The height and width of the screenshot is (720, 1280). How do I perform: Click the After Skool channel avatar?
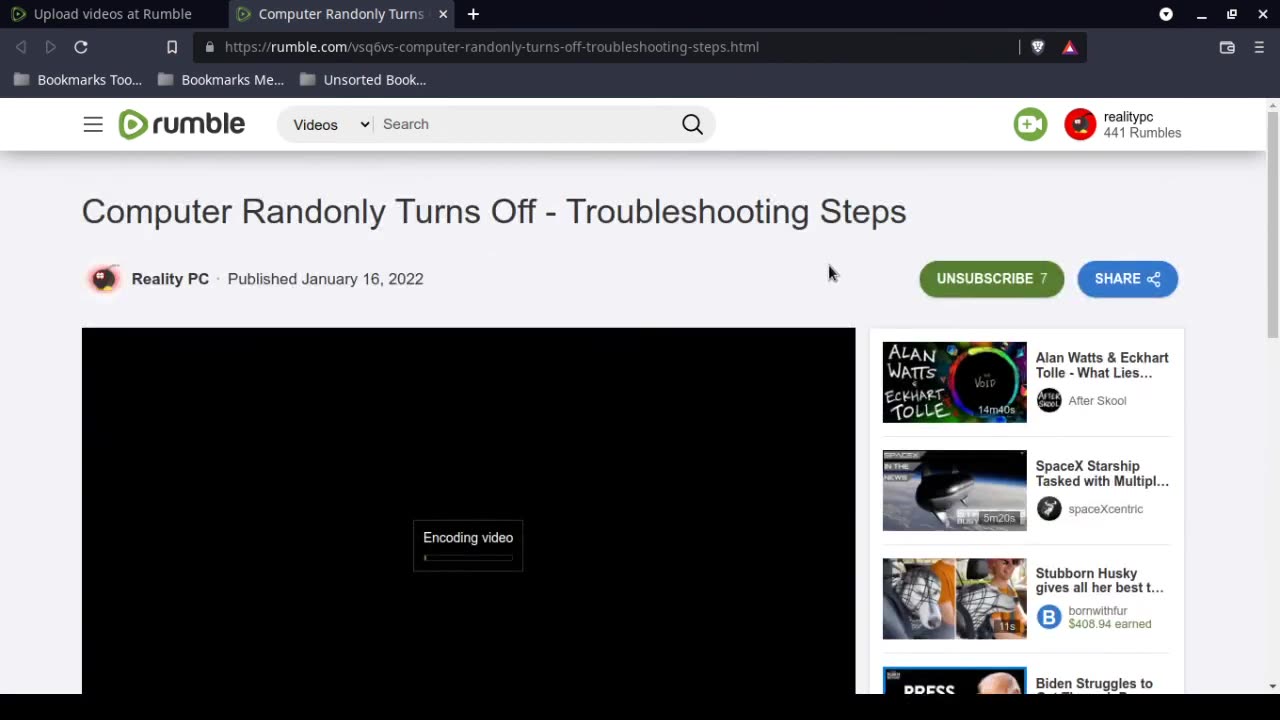(1049, 401)
